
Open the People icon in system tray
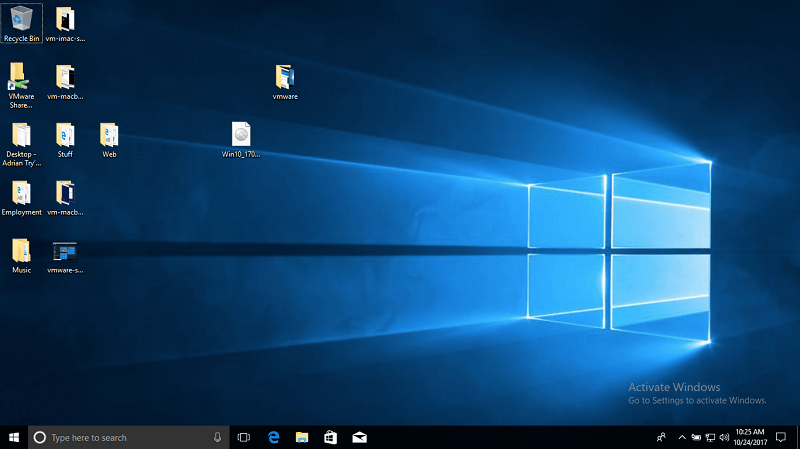click(x=661, y=437)
